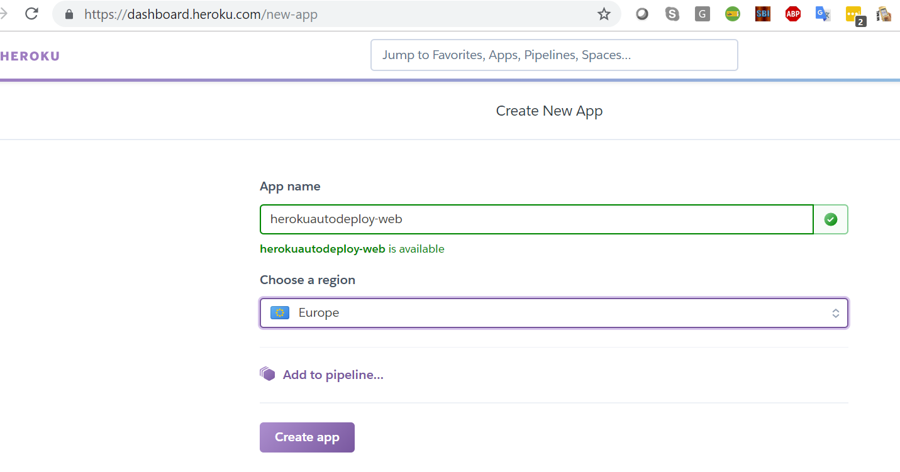Focus the Jump to Favorites search box
The width and height of the screenshot is (900, 472).
554,55
